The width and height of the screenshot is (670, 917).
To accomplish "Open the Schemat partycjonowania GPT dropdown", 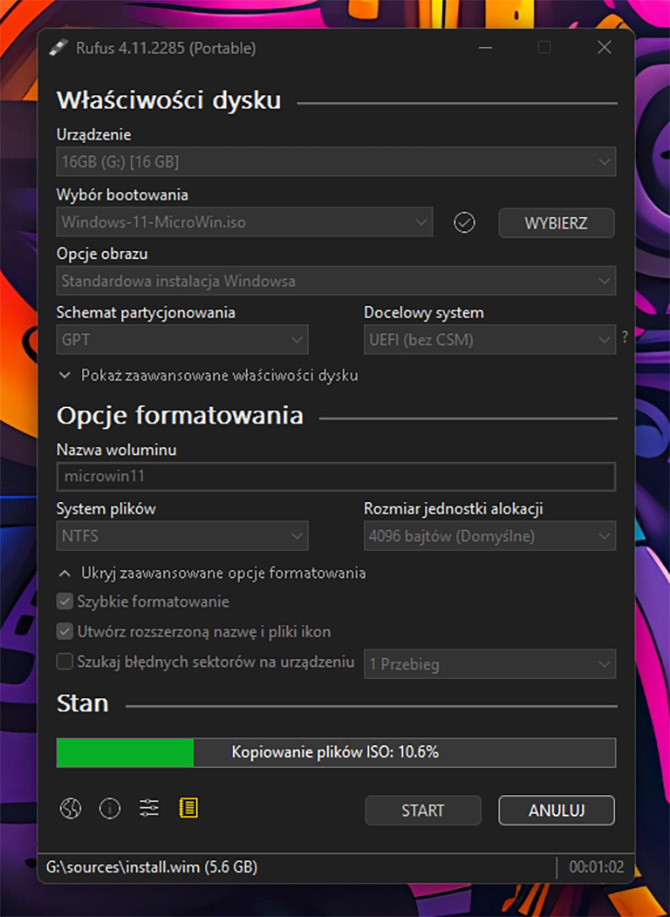I will [182, 340].
